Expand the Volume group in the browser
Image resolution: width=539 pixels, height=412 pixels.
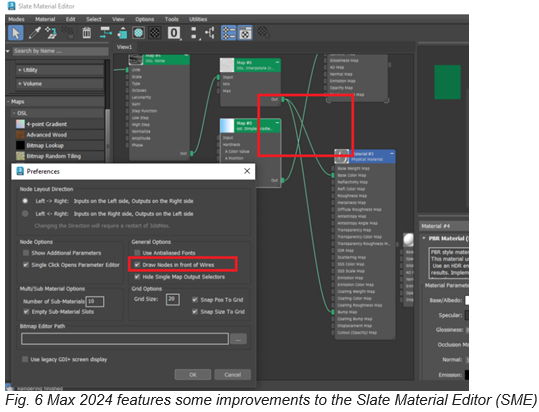(60, 84)
